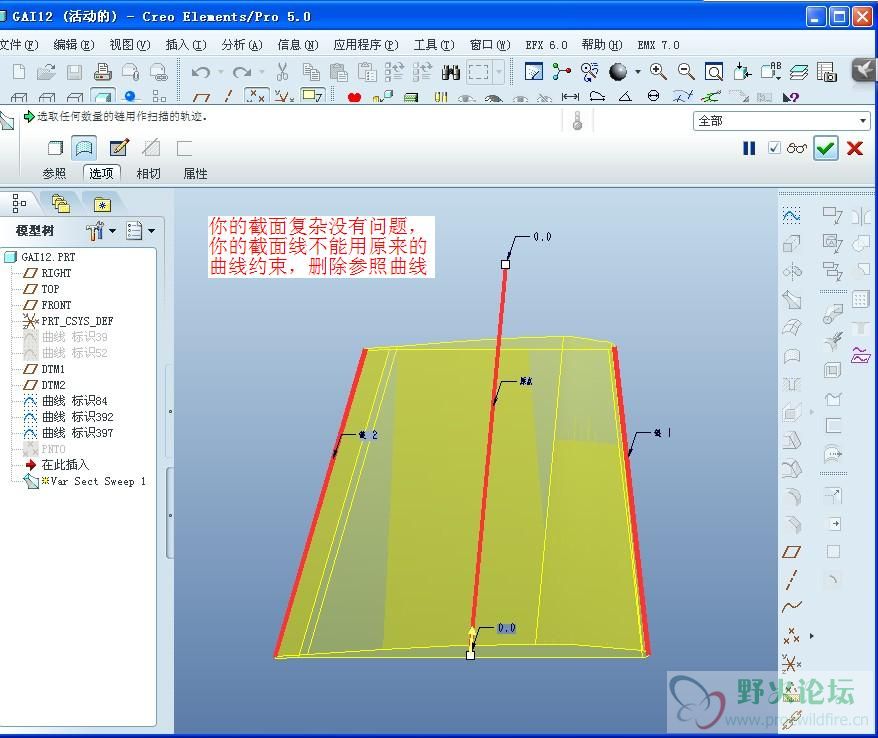The width and height of the screenshot is (878, 738).
Task: Cancel the feature with the red X
Action: (x=855, y=148)
